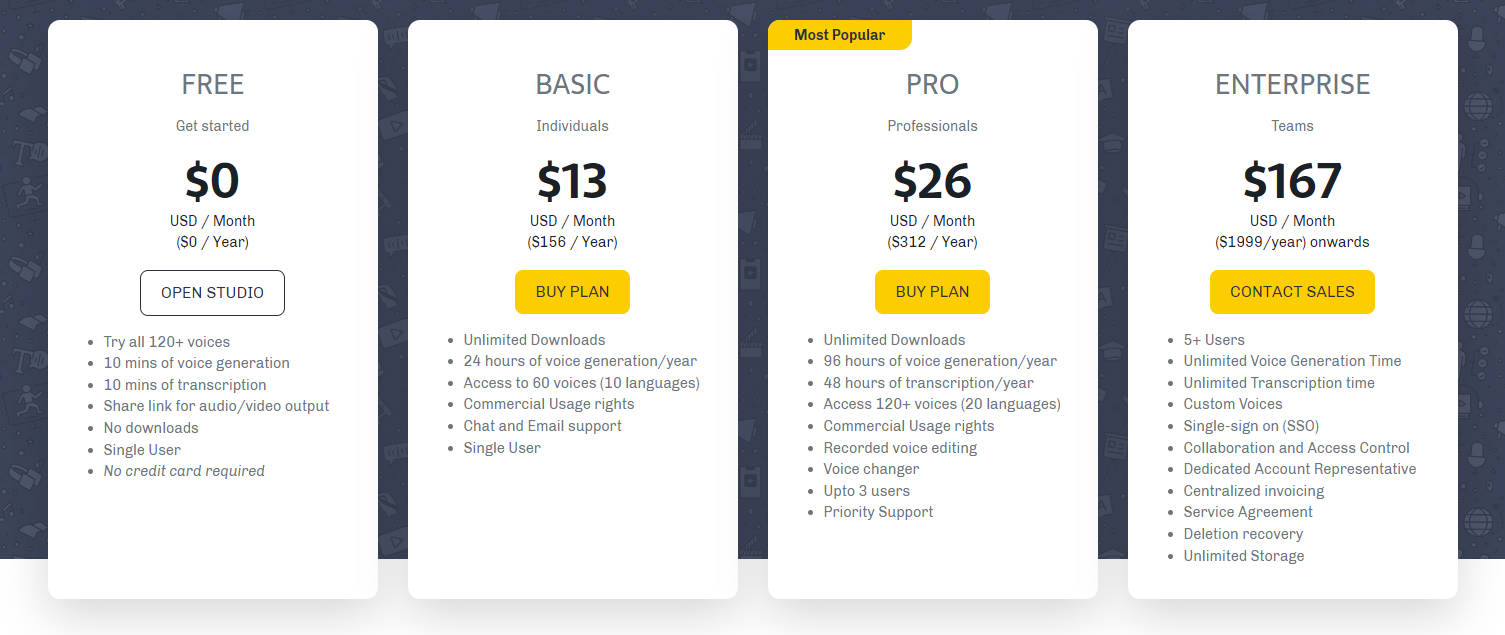
Task: Click the $0 price text
Action: pyautogui.click(x=212, y=181)
